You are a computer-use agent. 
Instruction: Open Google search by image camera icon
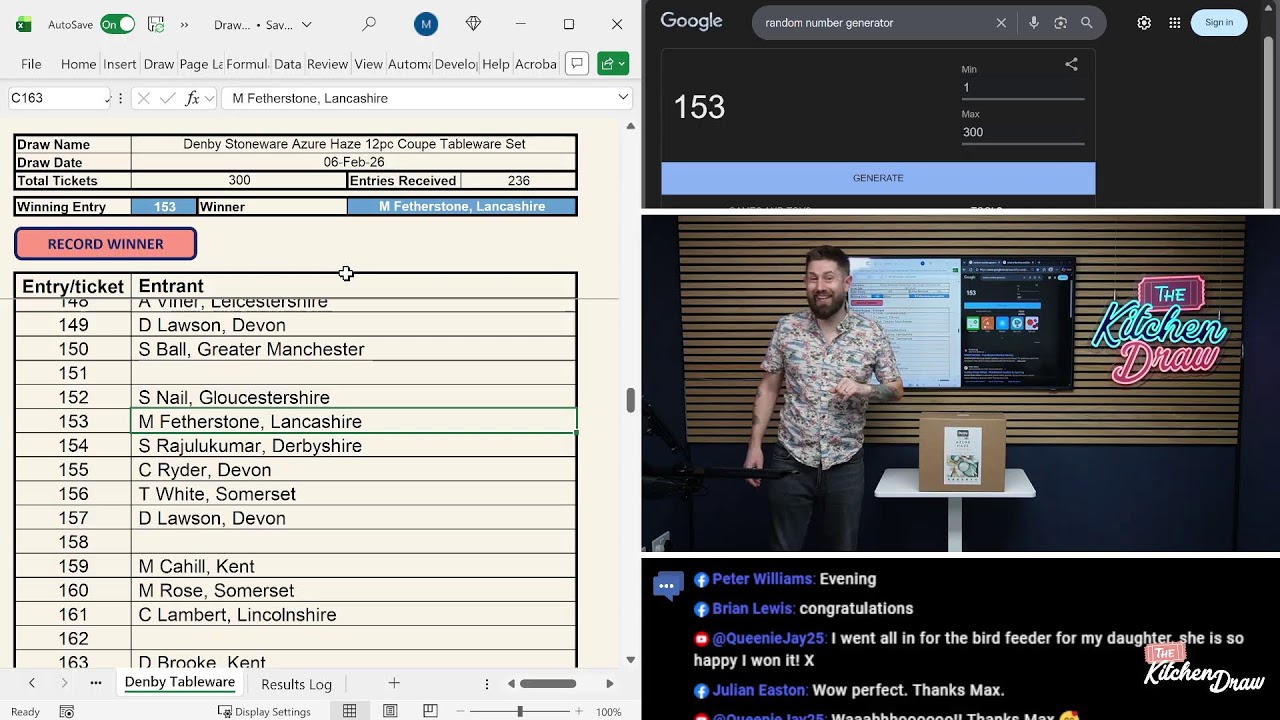[x=1060, y=23]
